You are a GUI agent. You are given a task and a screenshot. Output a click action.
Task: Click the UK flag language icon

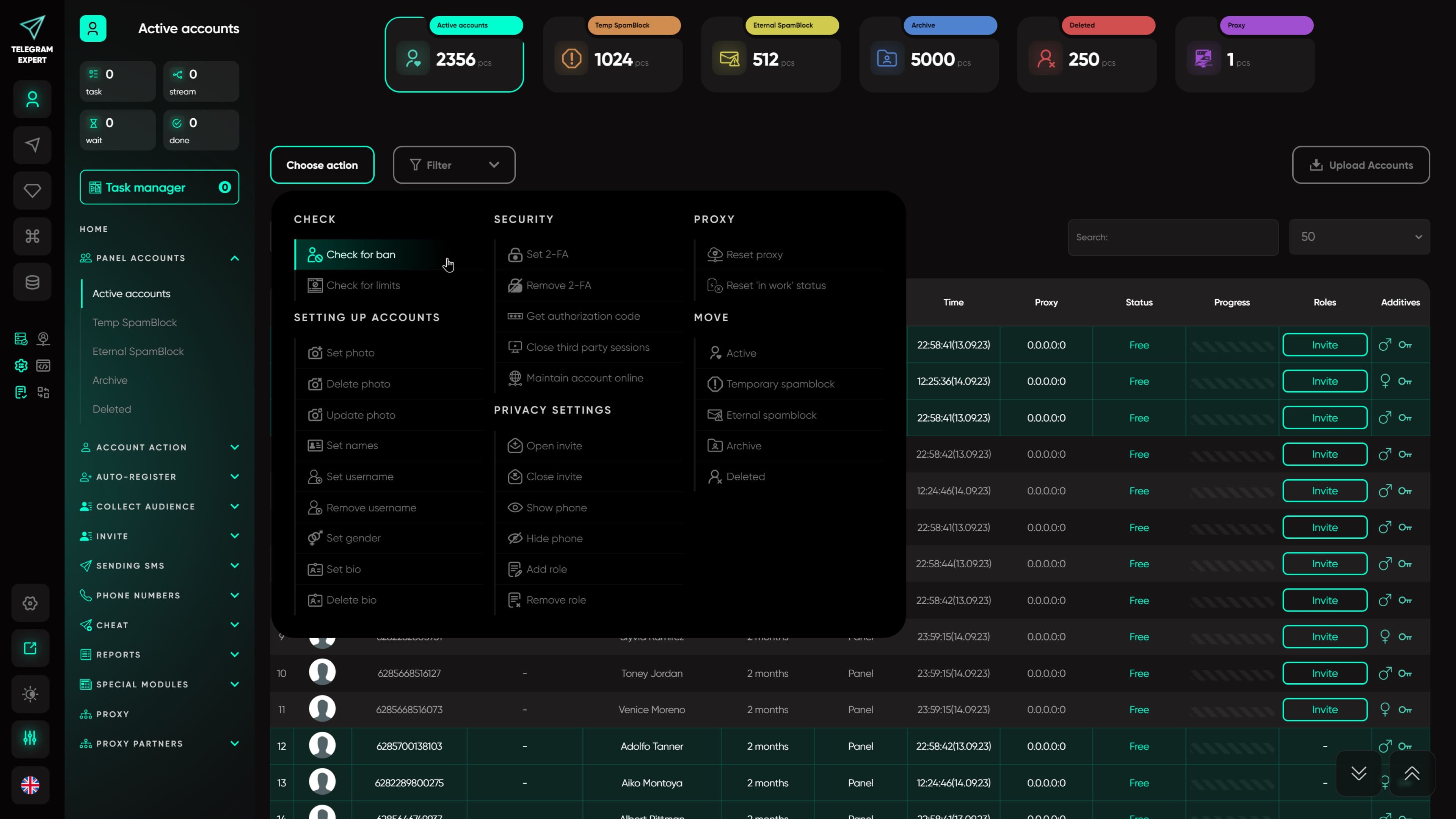point(30,784)
